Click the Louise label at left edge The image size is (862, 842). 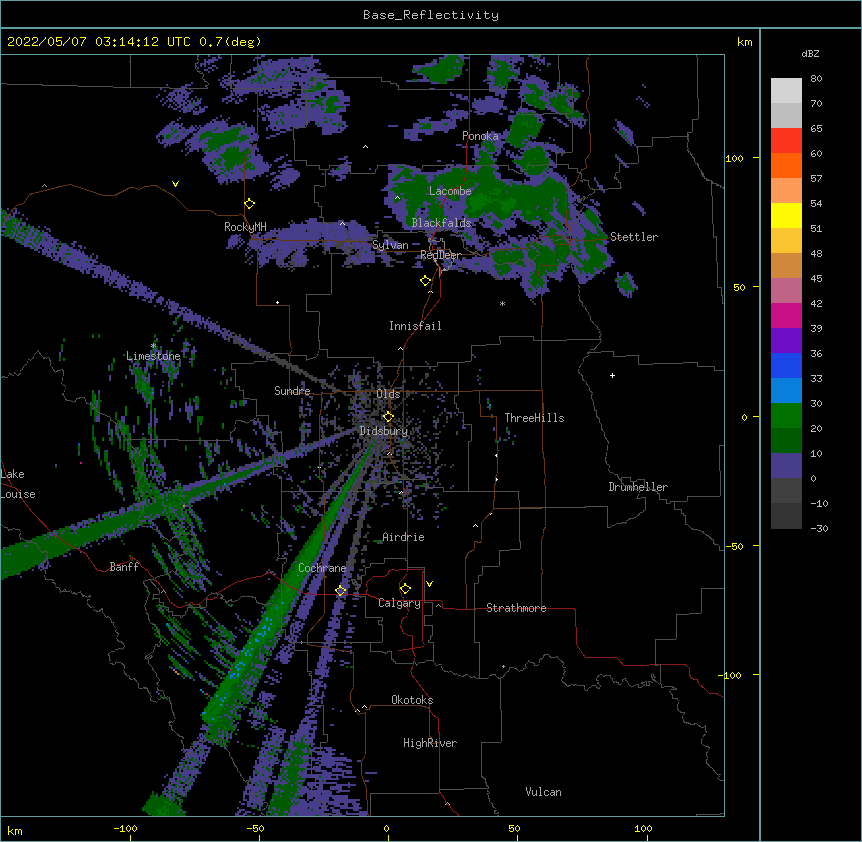click(x=18, y=494)
